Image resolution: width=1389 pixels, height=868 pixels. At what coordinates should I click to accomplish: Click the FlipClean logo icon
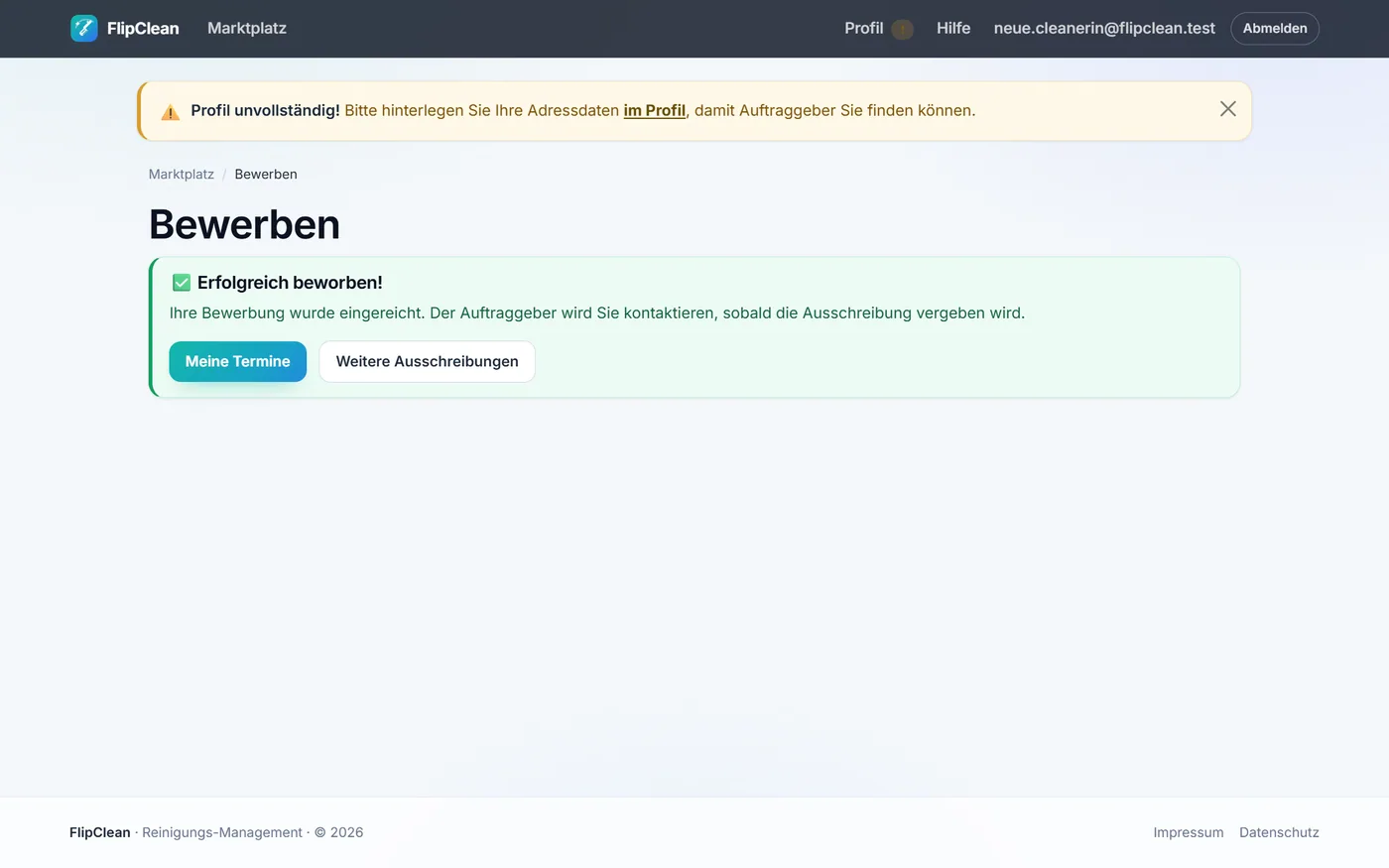tap(84, 28)
